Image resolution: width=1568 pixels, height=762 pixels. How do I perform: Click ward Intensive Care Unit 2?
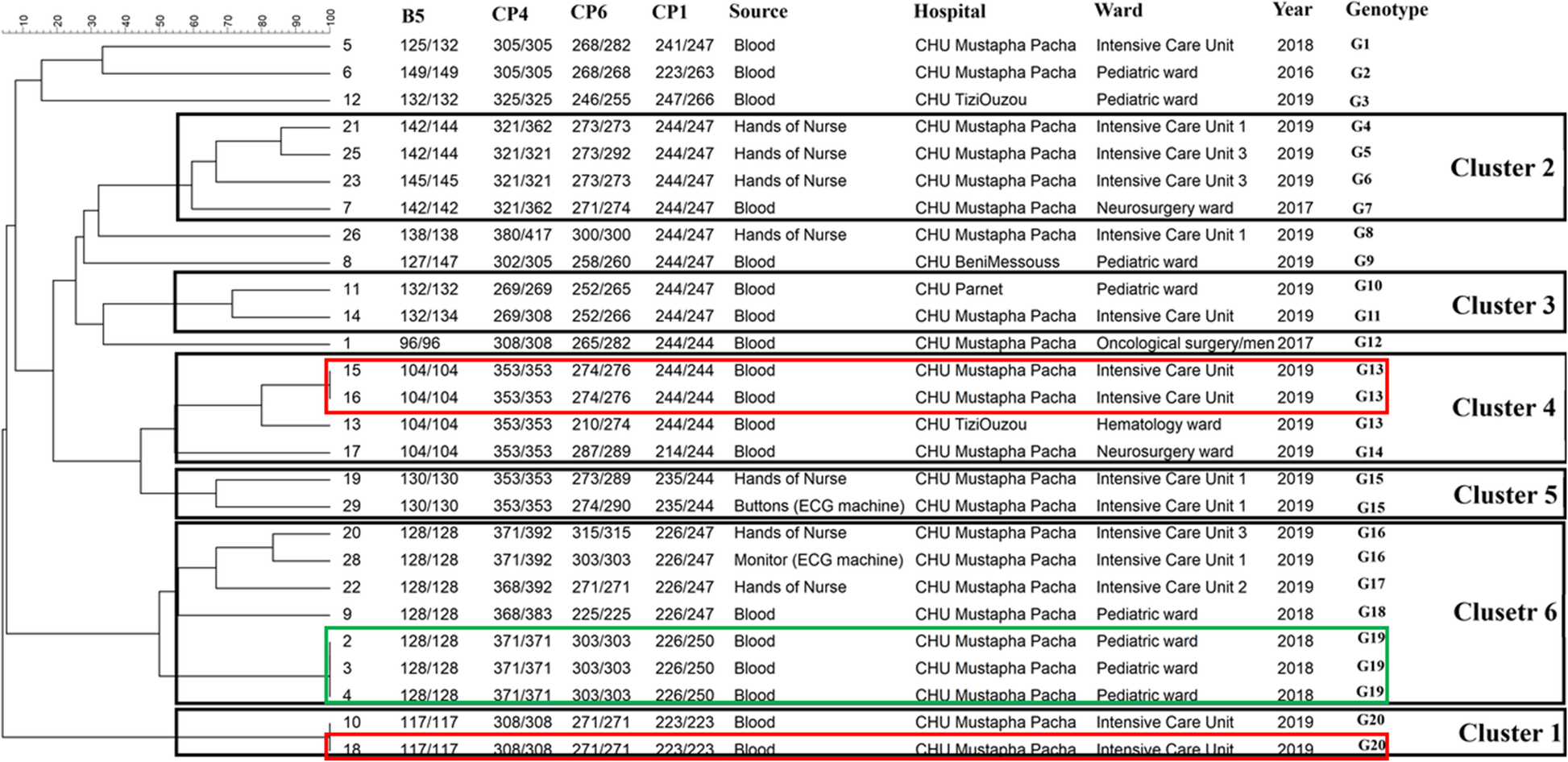tap(1171, 587)
